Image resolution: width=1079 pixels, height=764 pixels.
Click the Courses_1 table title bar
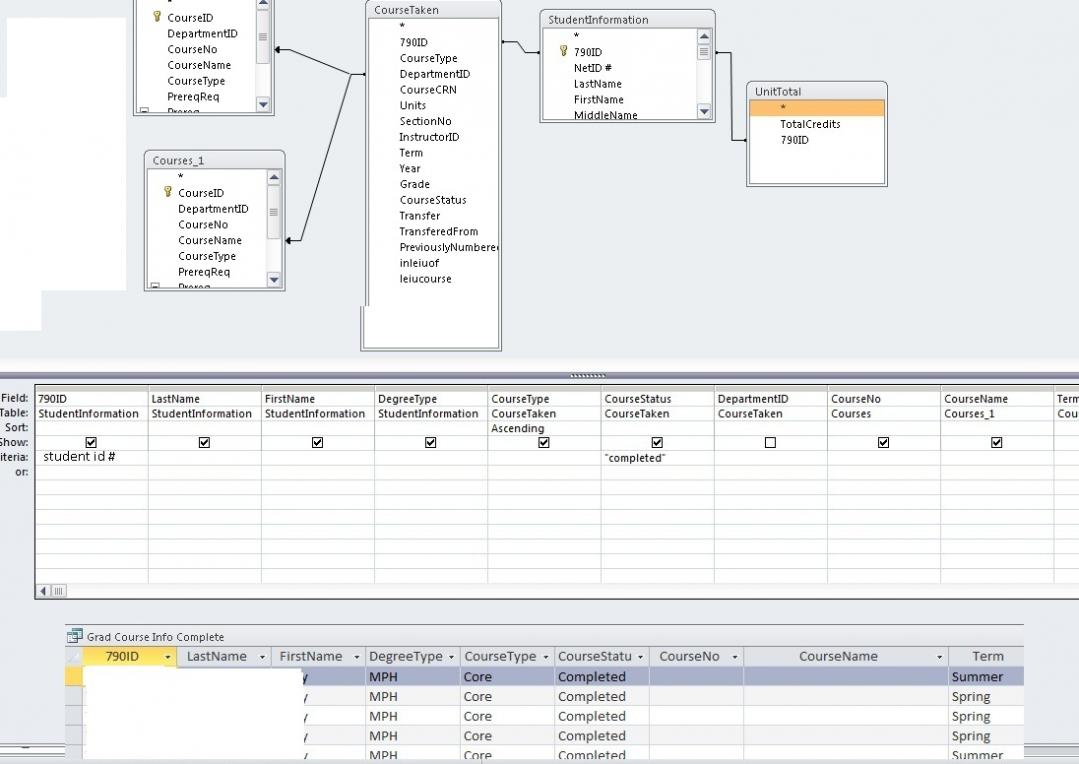214,160
